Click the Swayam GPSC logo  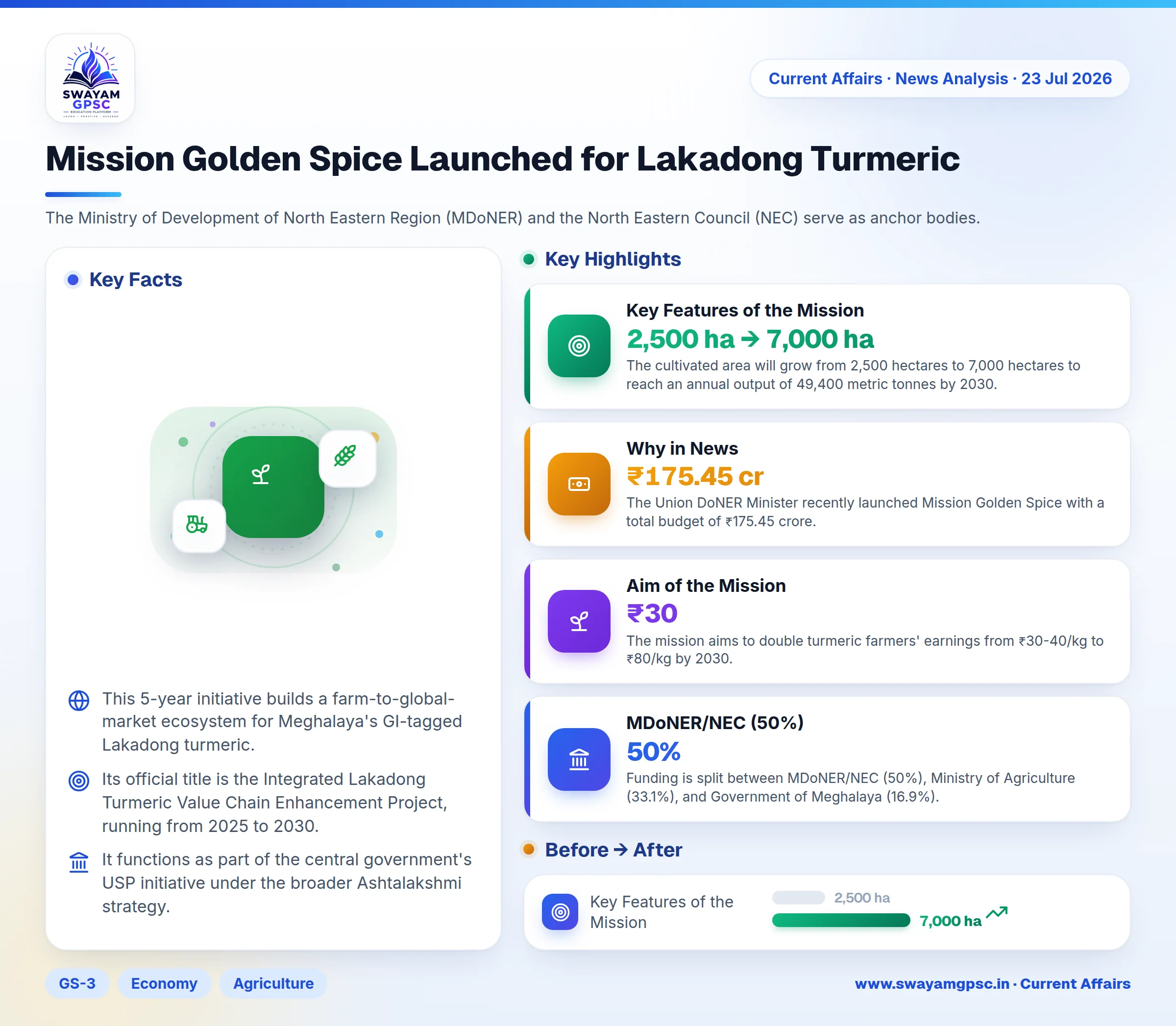click(90, 78)
